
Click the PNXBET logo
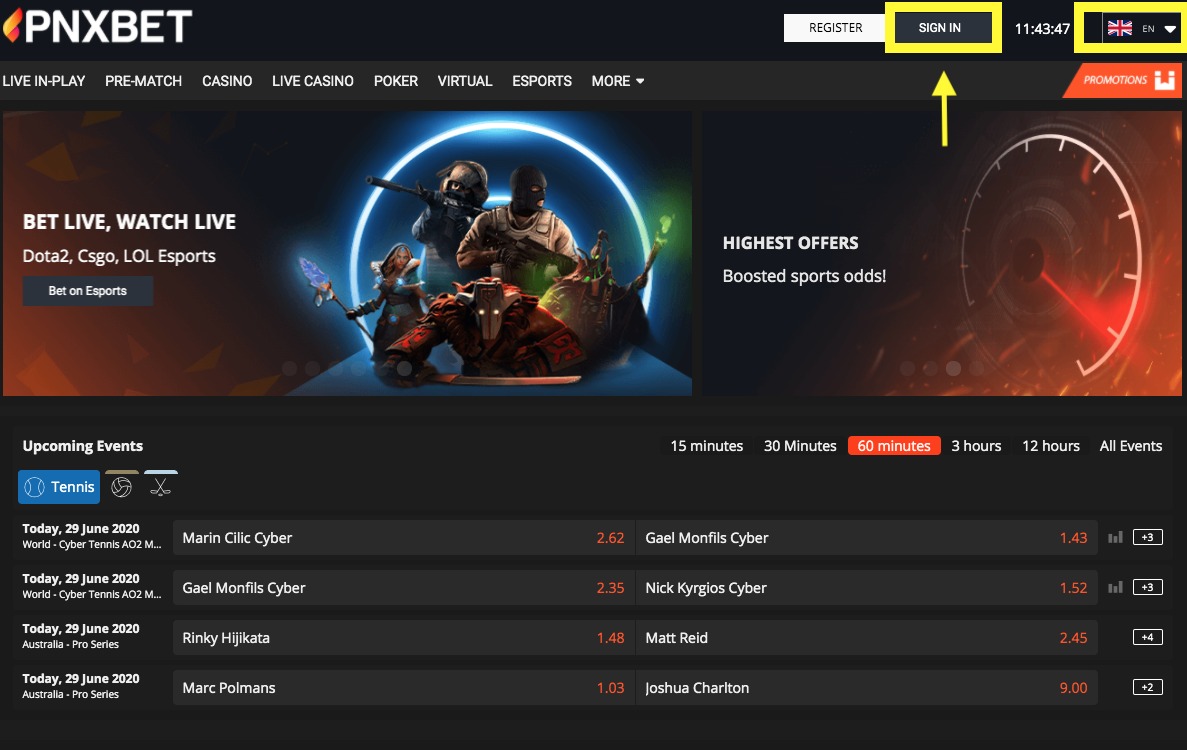(98, 26)
